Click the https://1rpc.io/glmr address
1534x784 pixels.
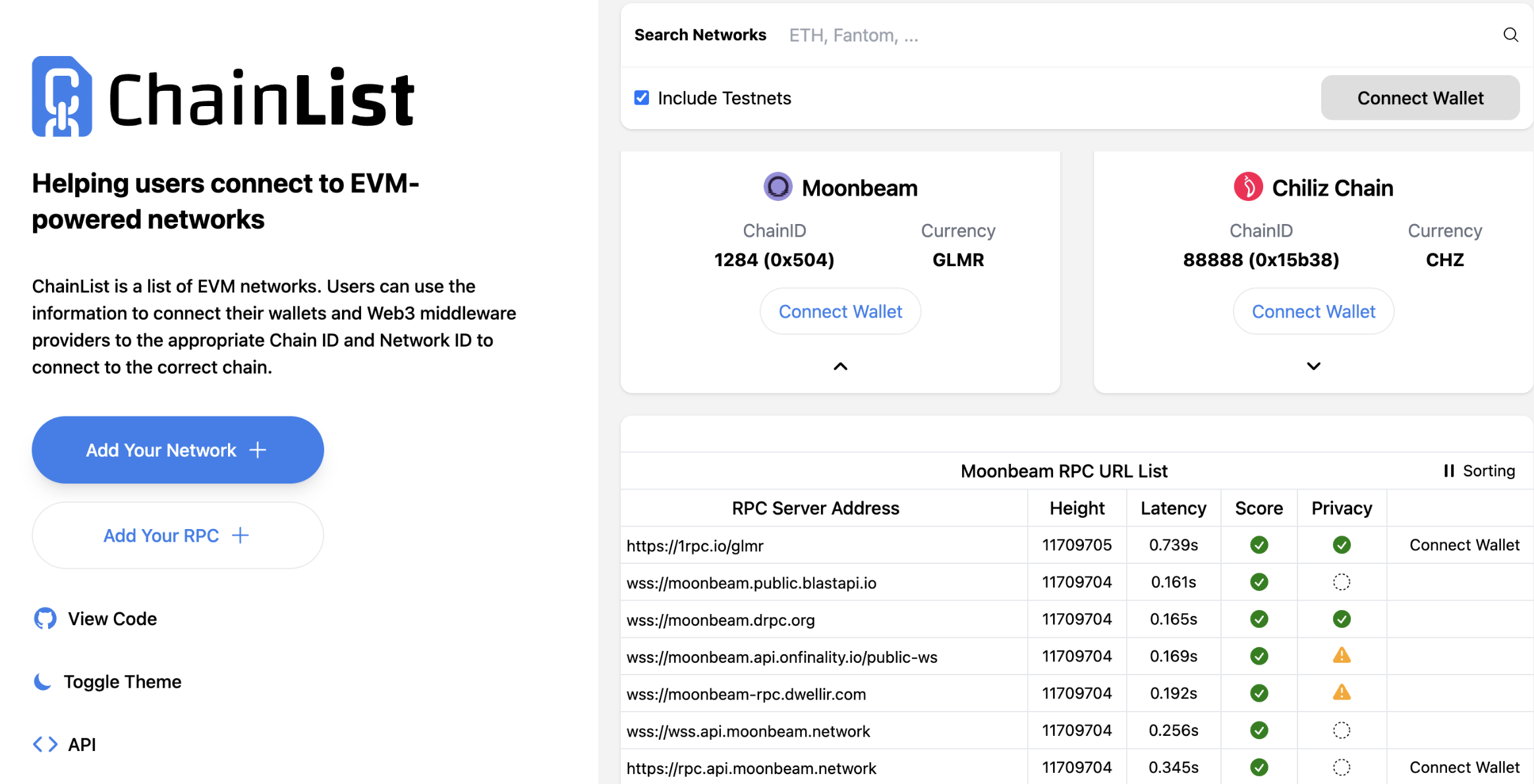click(695, 546)
